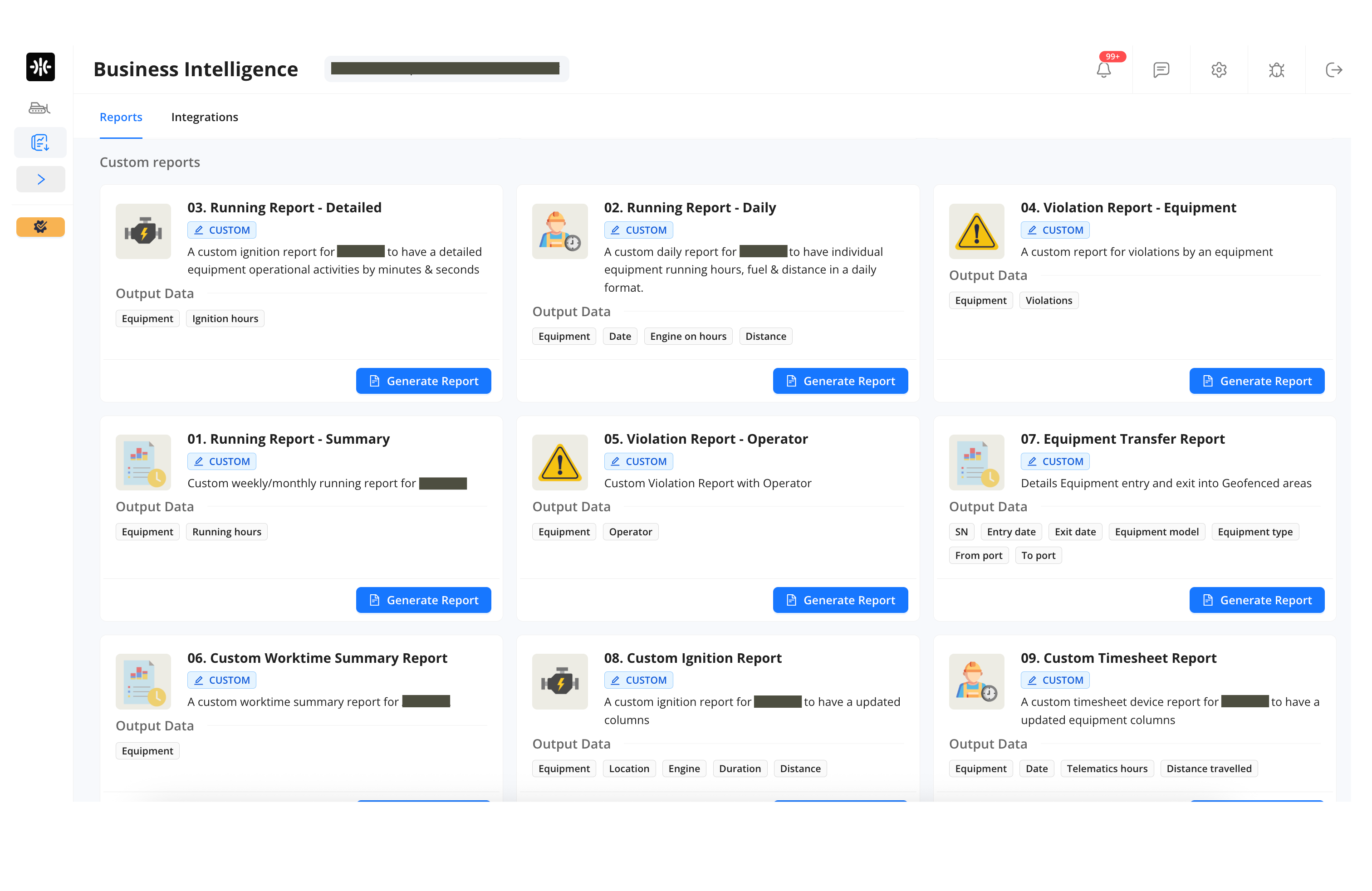1372x891 pixels.
Task: Report a bug using the bug icon
Action: tap(1276, 70)
